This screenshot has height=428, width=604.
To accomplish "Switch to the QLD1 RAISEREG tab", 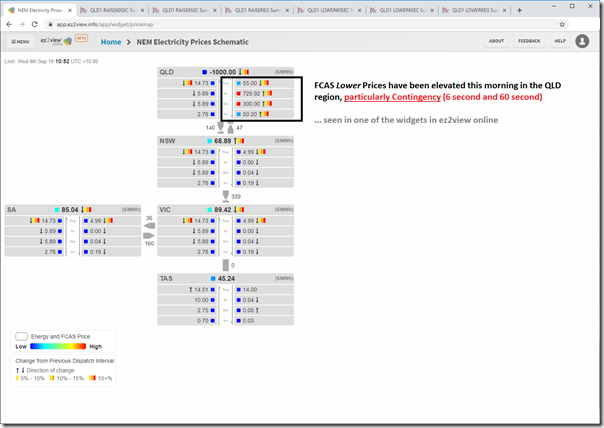I will (257, 10).
